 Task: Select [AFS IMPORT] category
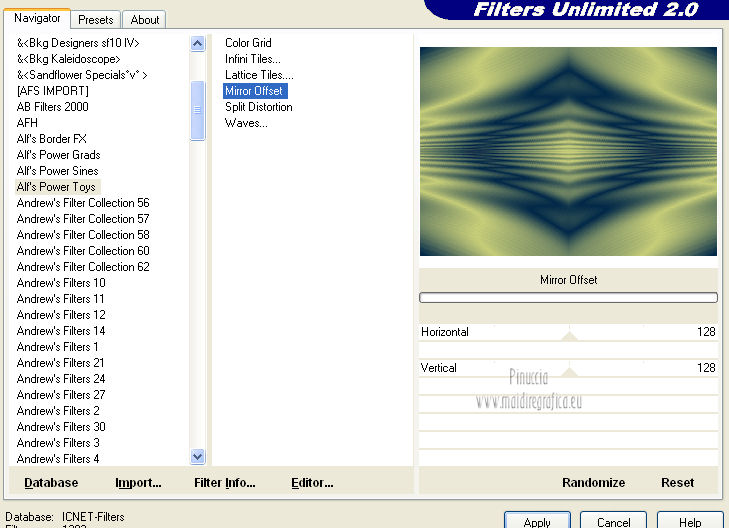point(53,91)
